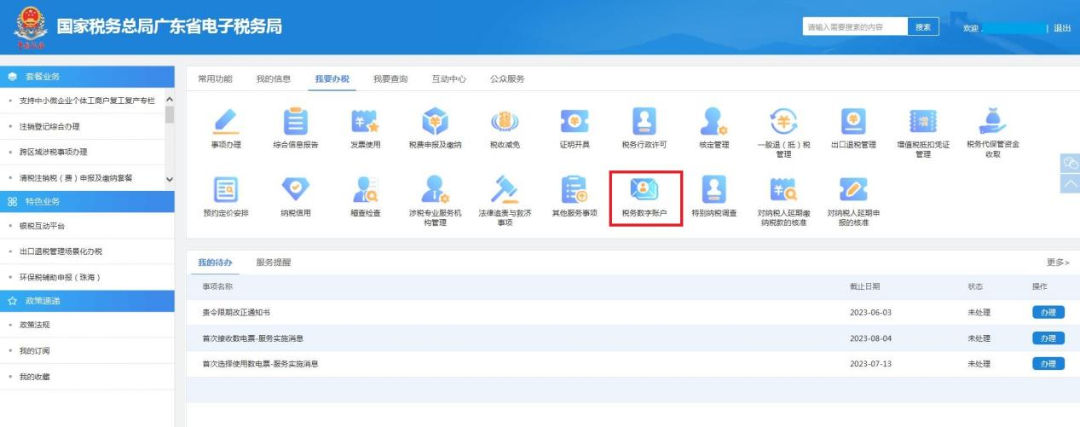Image resolution: width=1080 pixels, height=427 pixels.
Task: Open 税费申报及缴纳 icon
Action: (x=435, y=122)
